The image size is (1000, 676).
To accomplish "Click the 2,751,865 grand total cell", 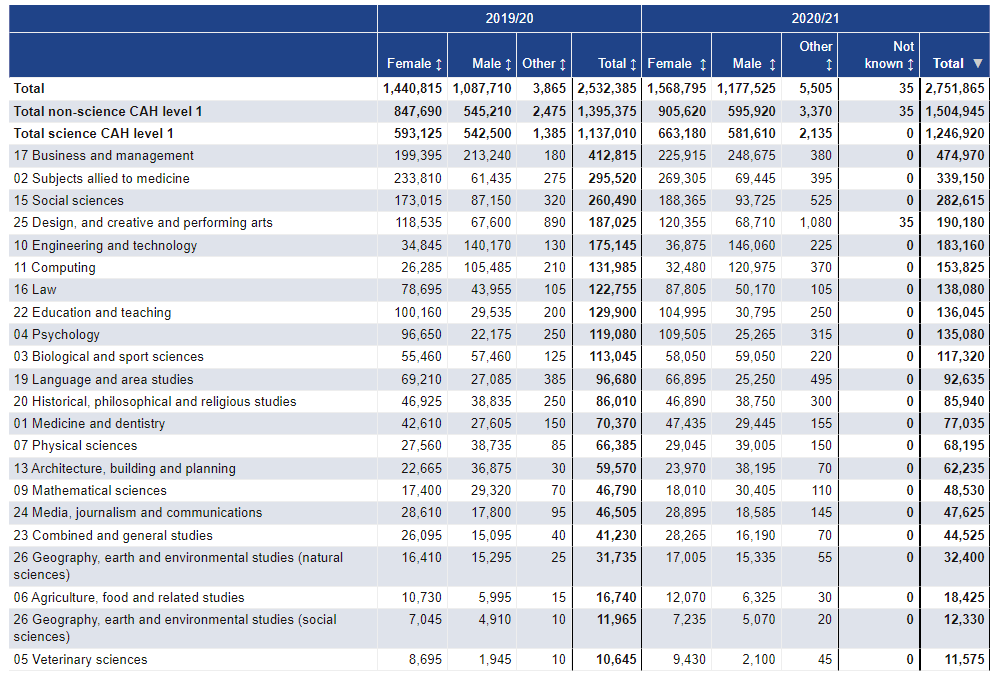I will point(952,88).
